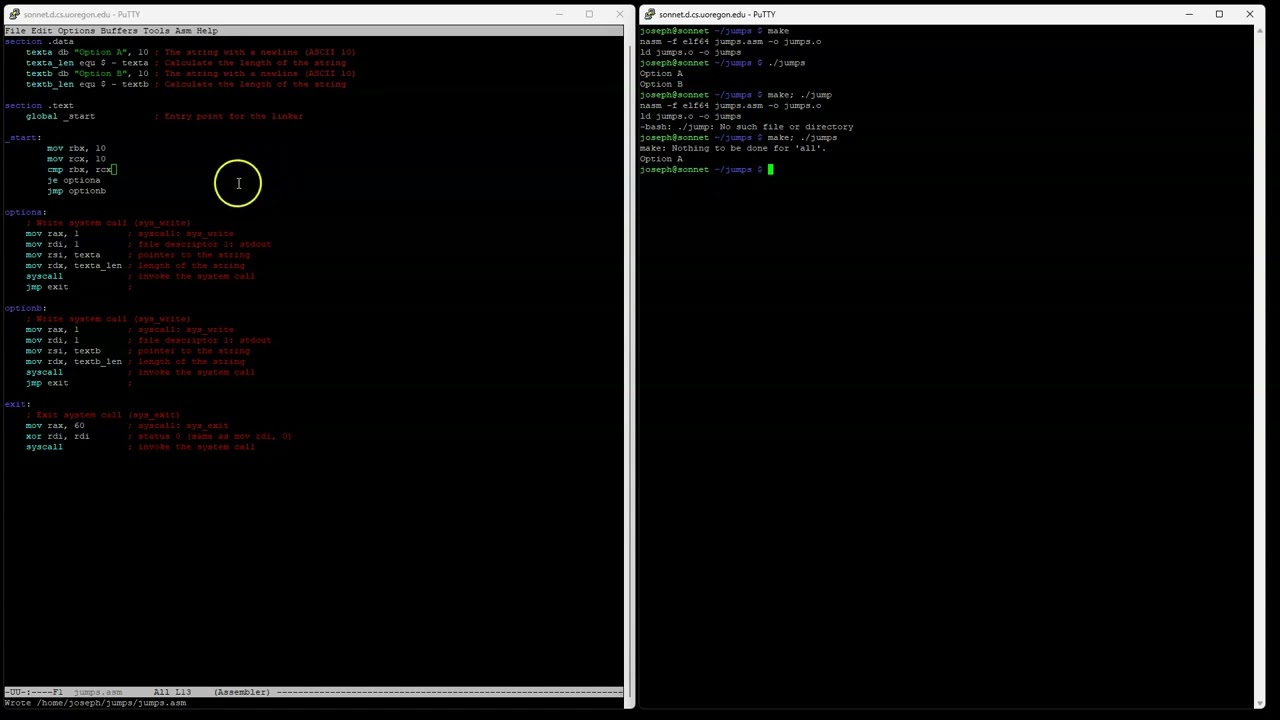Screen dimensions: 1280x720
Task: Click the 'exit:' label
Action: pyautogui.click(x=18, y=404)
